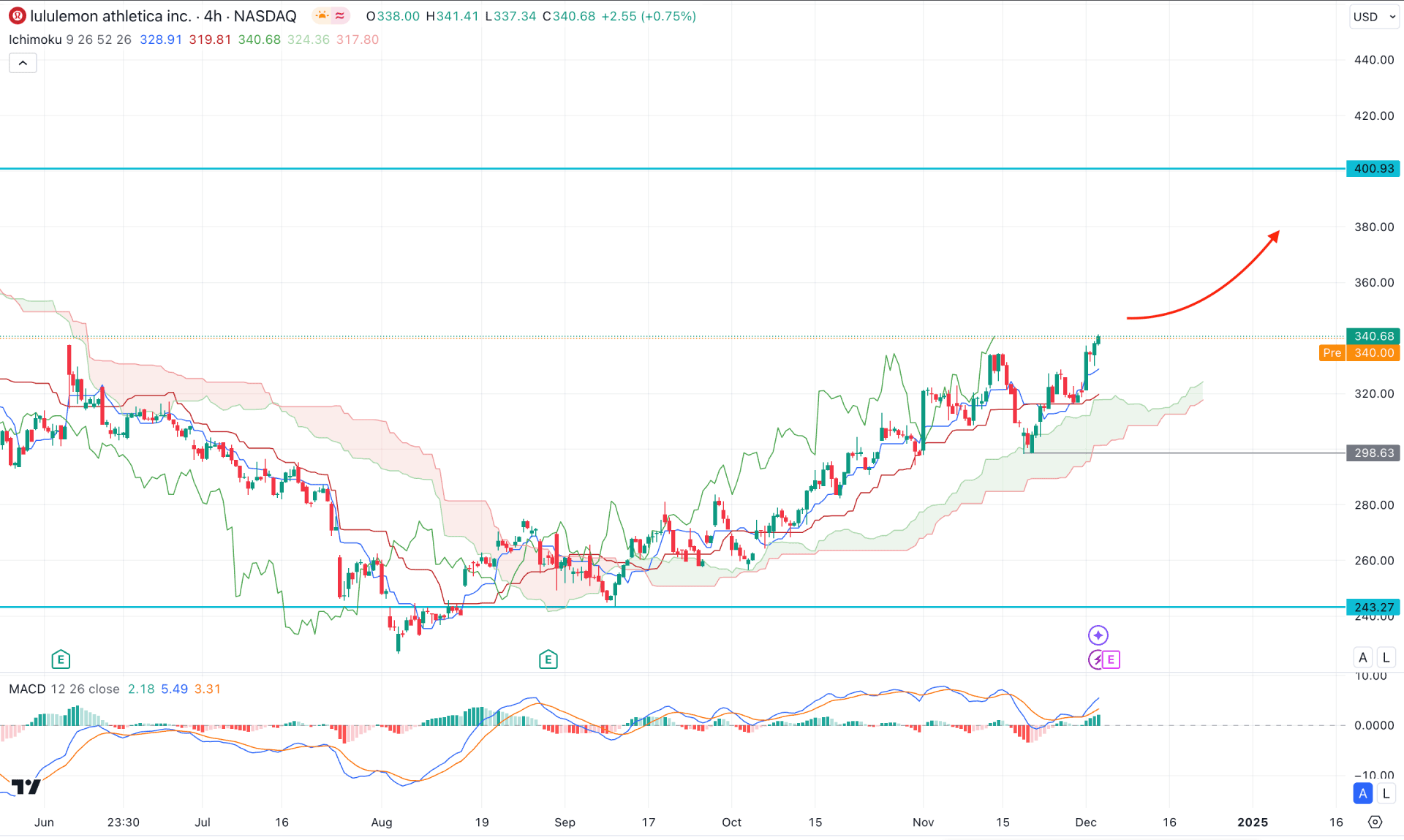Click the Ichimoku value 317.80

tap(358, 39)
